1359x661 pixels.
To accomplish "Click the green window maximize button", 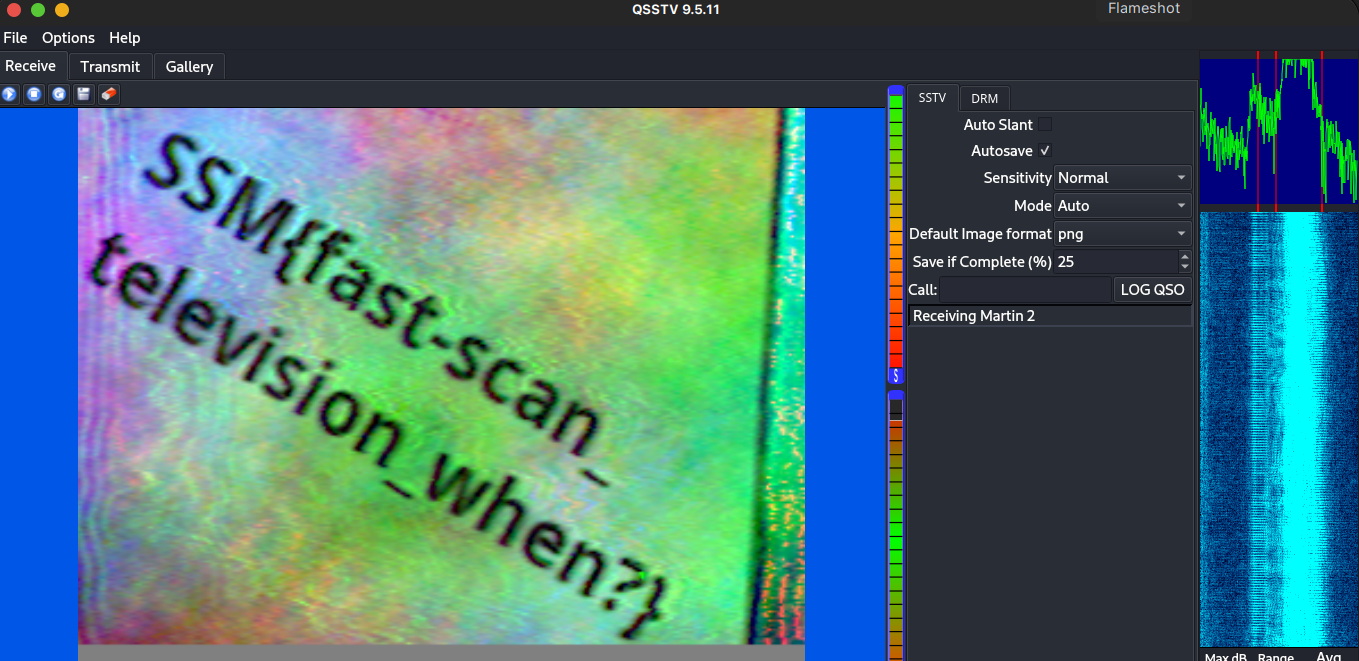I will 38,10.
